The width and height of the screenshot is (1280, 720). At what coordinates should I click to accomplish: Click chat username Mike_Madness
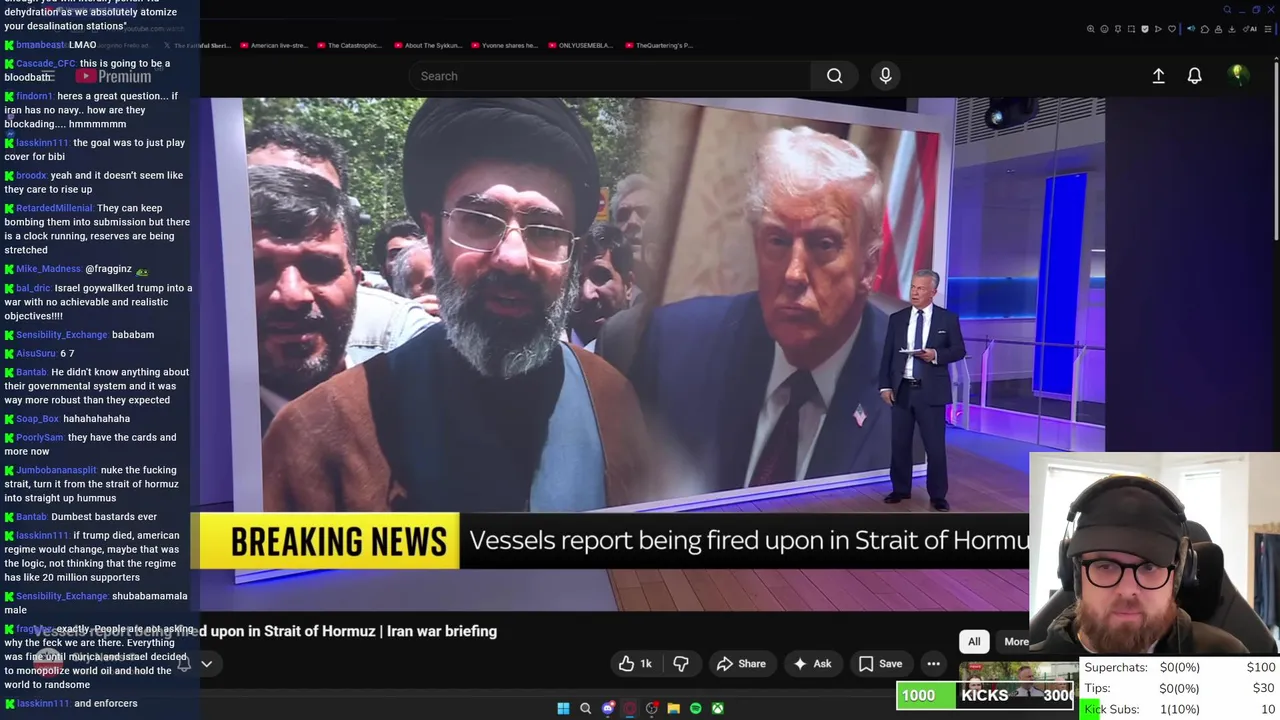(48, 269)
